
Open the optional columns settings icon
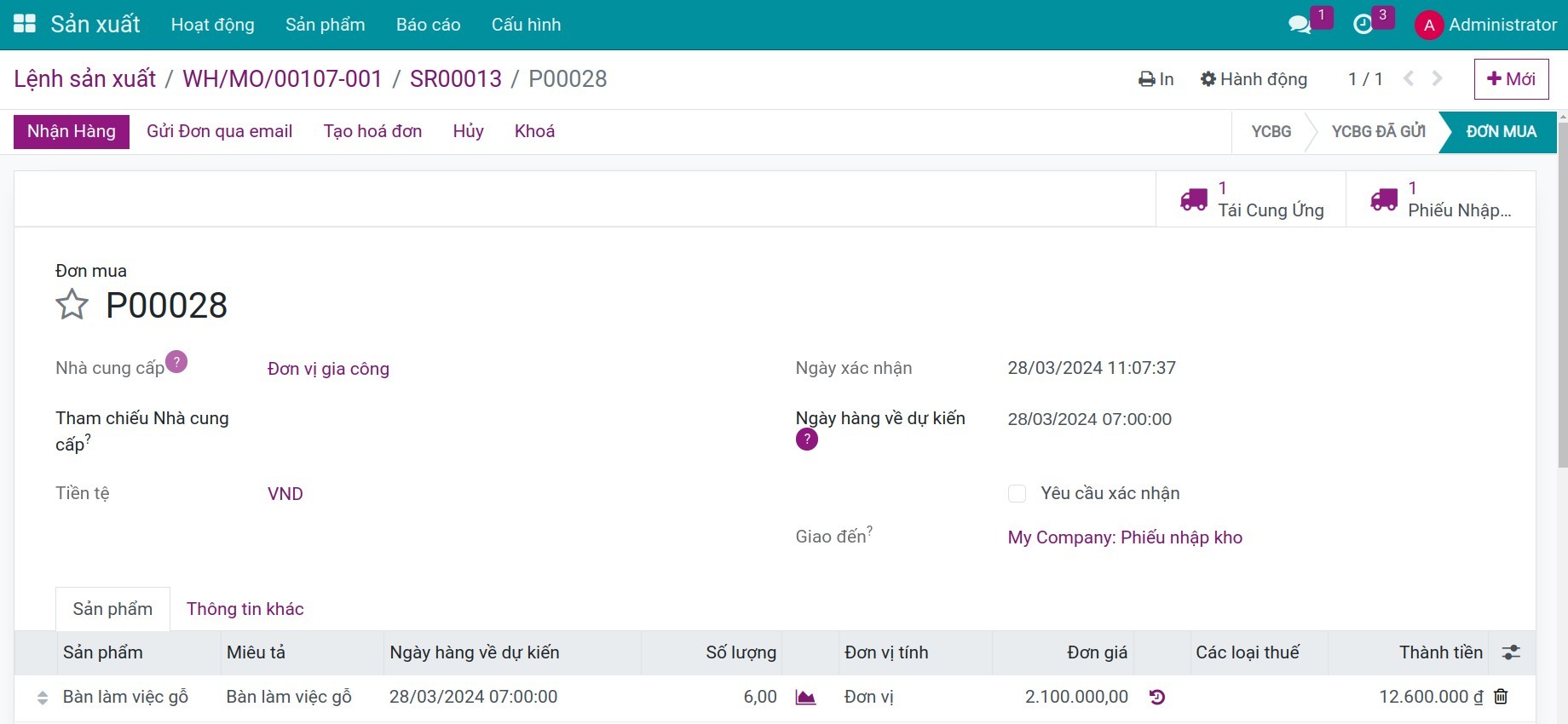(1511, 652)
